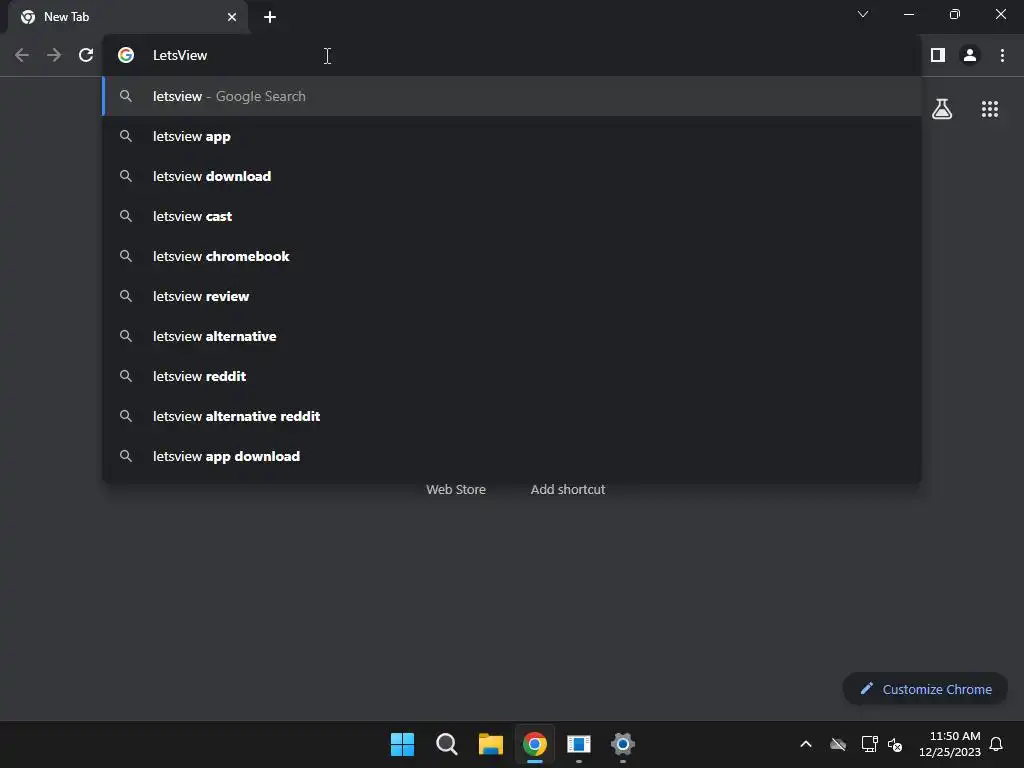Screen dimensions: 1024x768
Task: Open Customize Chrome
Action: pyautogui.click(x=925, y=689)
